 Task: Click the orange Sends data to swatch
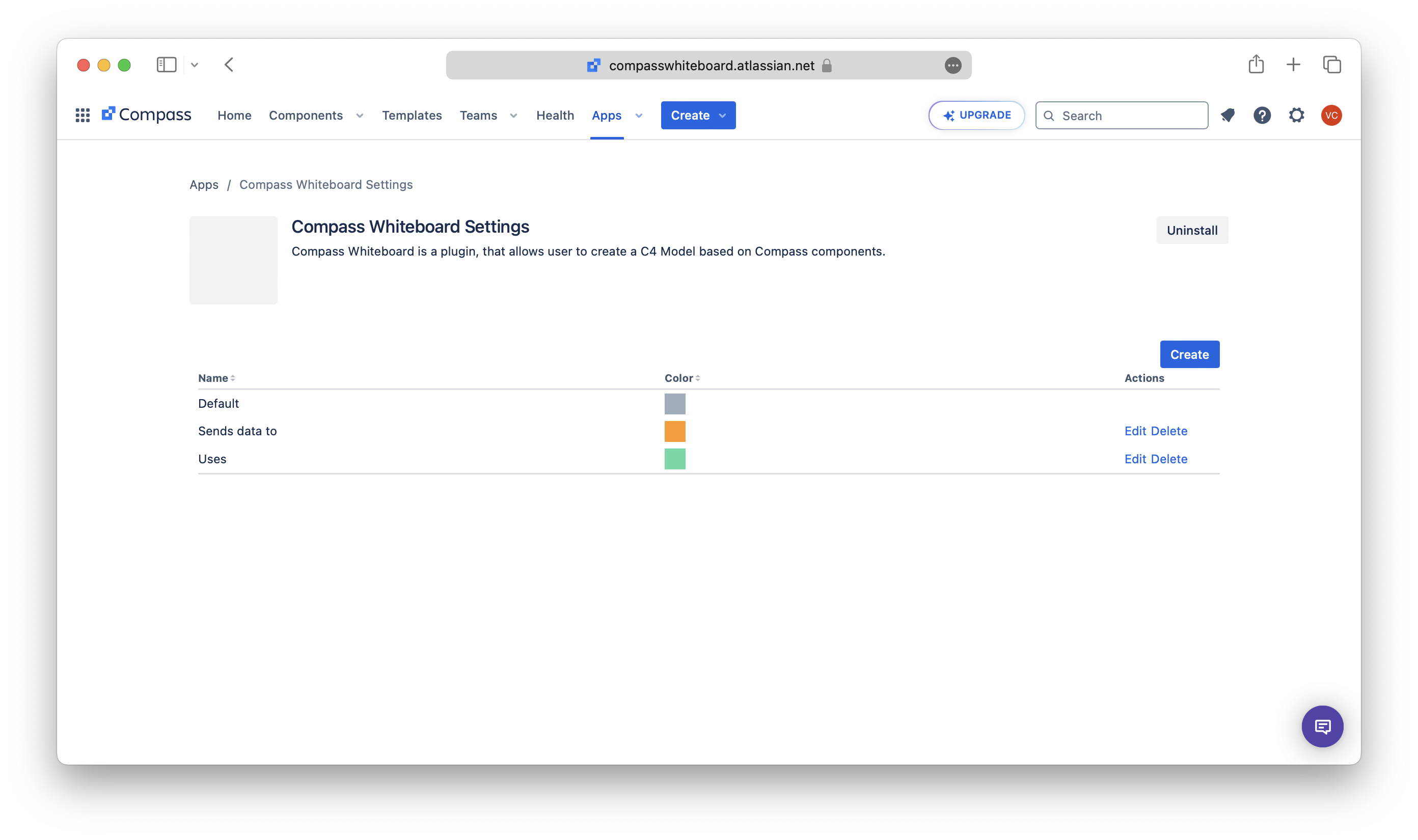click(x=674, y=431)
